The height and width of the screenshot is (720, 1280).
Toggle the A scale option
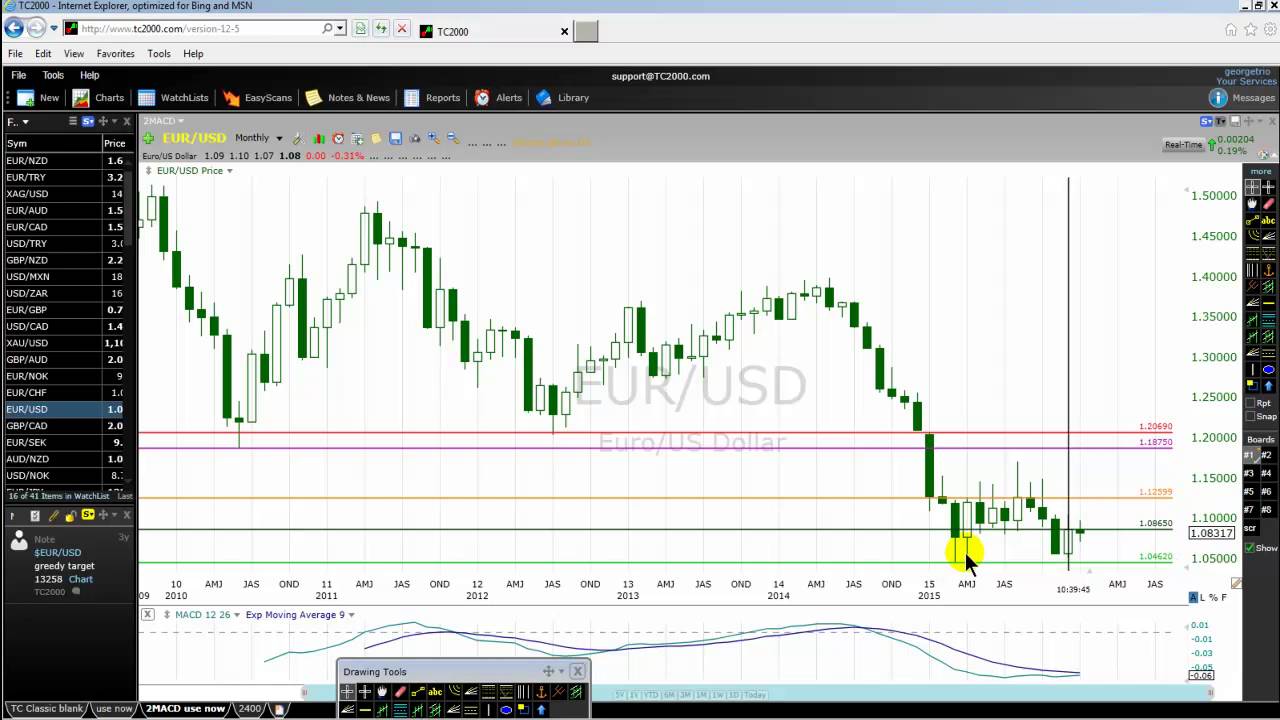pyautogui.click(x=1193, y=597)
